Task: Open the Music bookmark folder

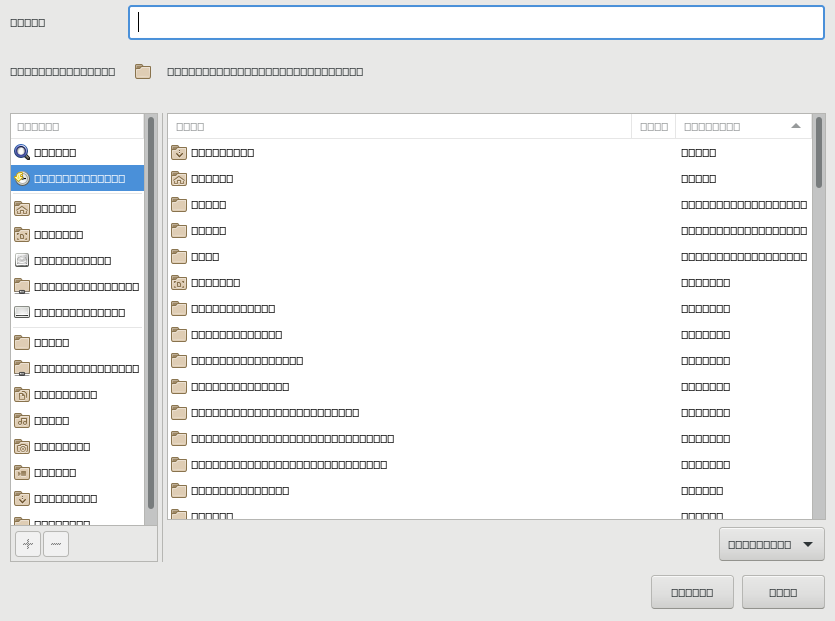Action: 77,421
